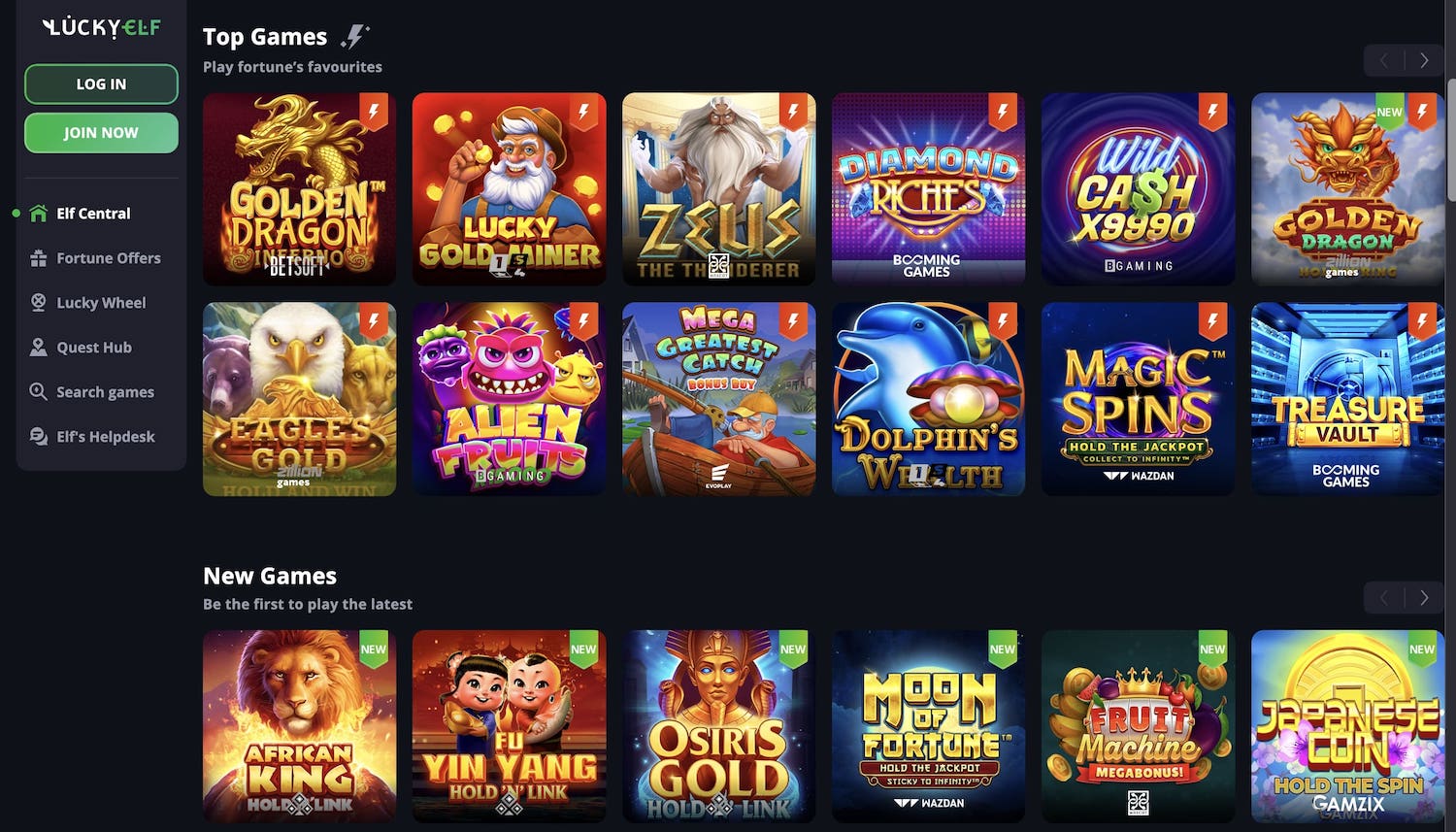Screen dimensions: 1456x832
Task: Click lightning badge on Golden Dragon Inferno
Action: [374, 111]
